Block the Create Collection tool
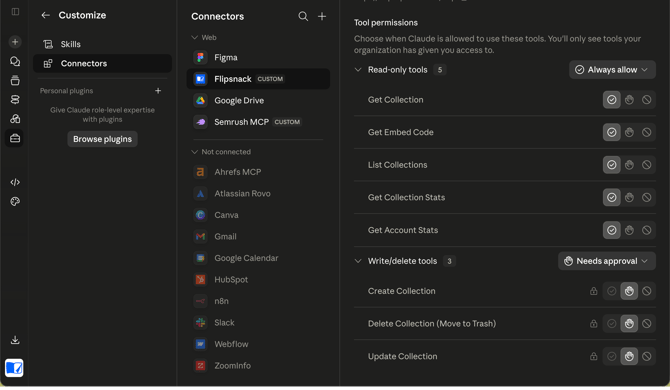 [646, 291]
